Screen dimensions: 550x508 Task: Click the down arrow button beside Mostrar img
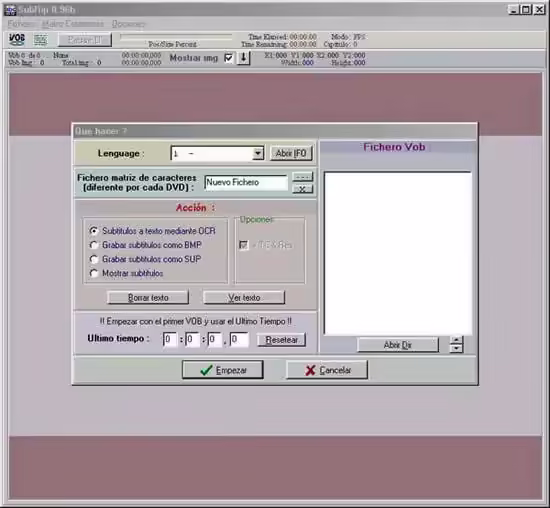243,58
